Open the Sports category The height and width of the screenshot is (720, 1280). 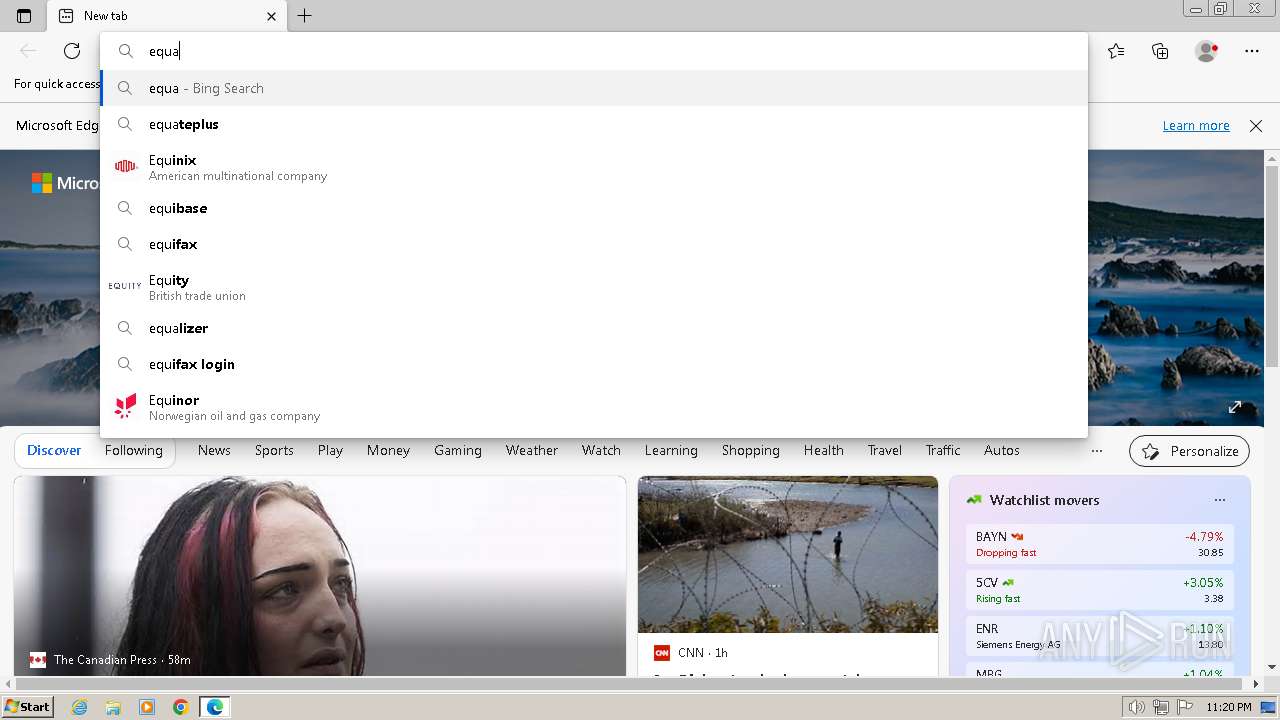tap(274, 451)
